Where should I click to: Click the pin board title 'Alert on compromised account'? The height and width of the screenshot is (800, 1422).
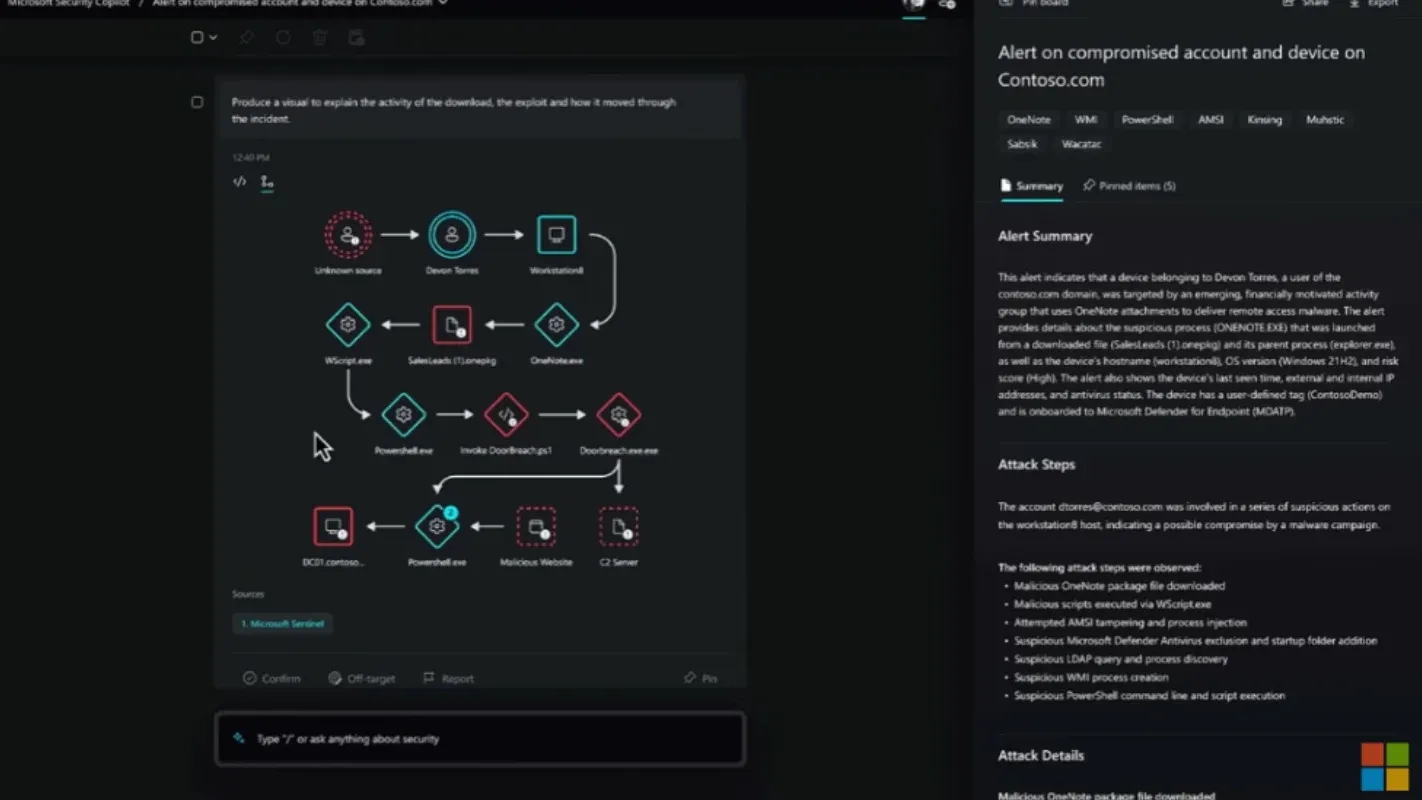pos(1181,66)
